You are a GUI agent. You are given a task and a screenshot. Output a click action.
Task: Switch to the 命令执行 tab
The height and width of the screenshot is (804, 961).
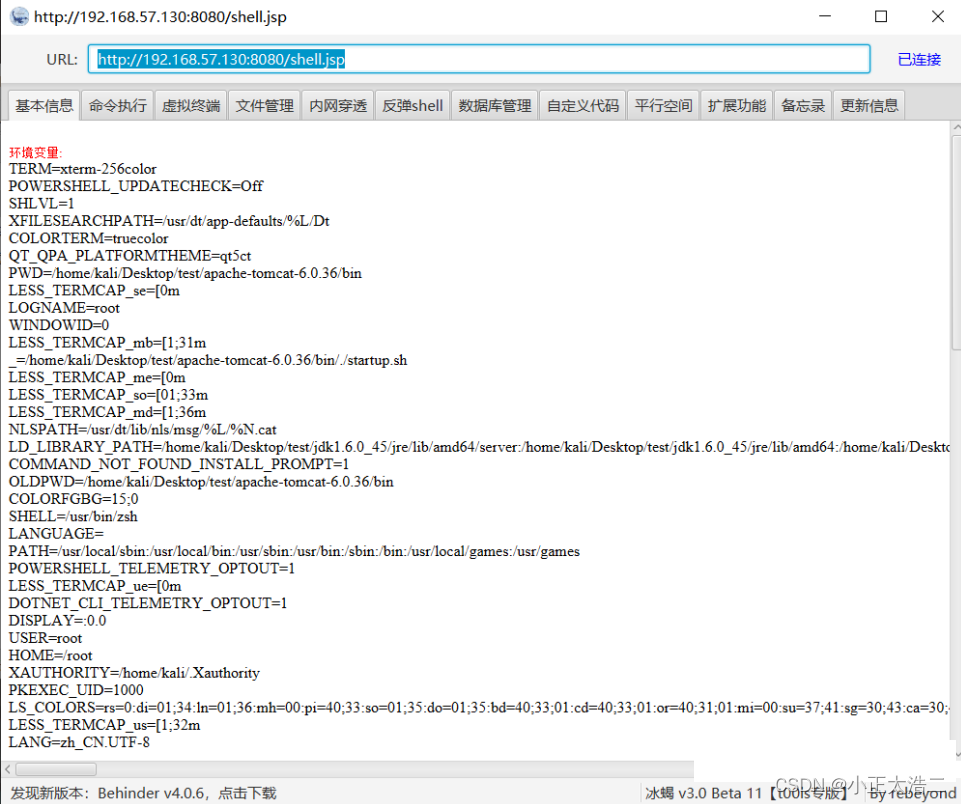coord(117,104)
